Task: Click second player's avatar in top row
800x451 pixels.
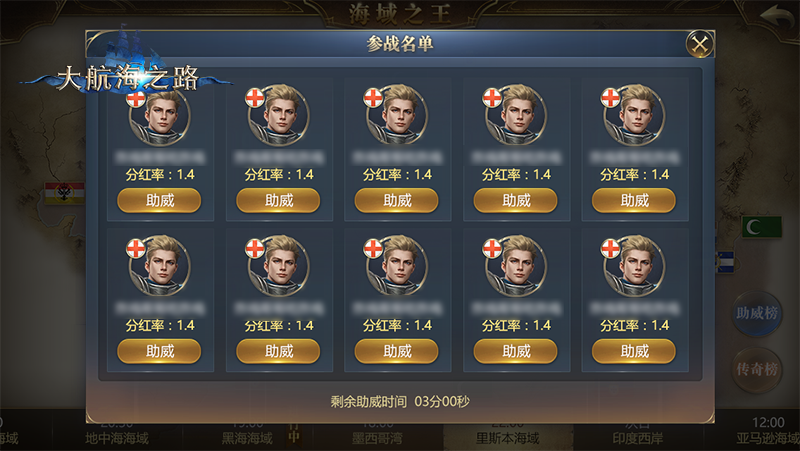Action: click(x=279, y=116)
